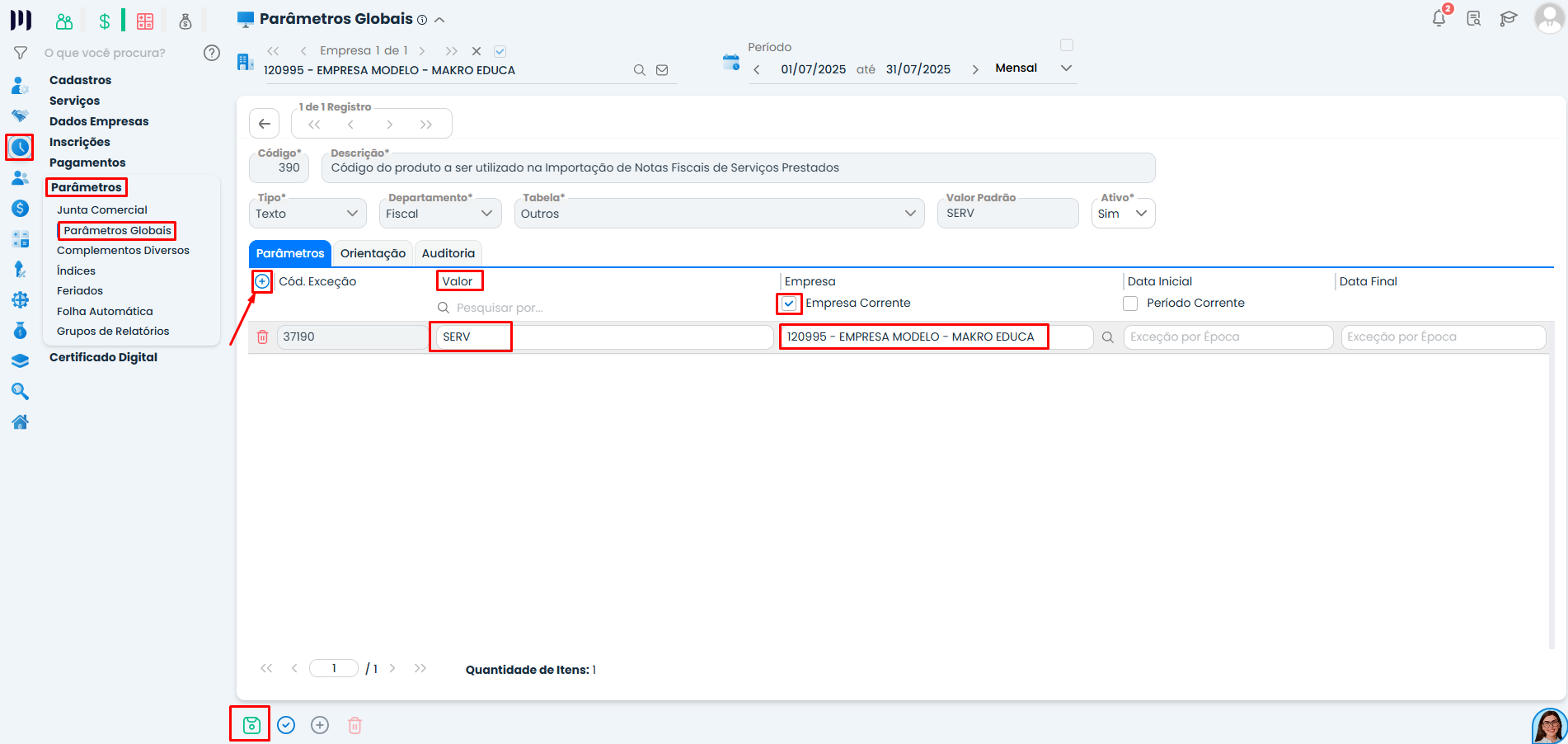Save the record using the floppy disk icon
Screen dimensions: 1568x744
pyautogui.click(x=250, y=724)
